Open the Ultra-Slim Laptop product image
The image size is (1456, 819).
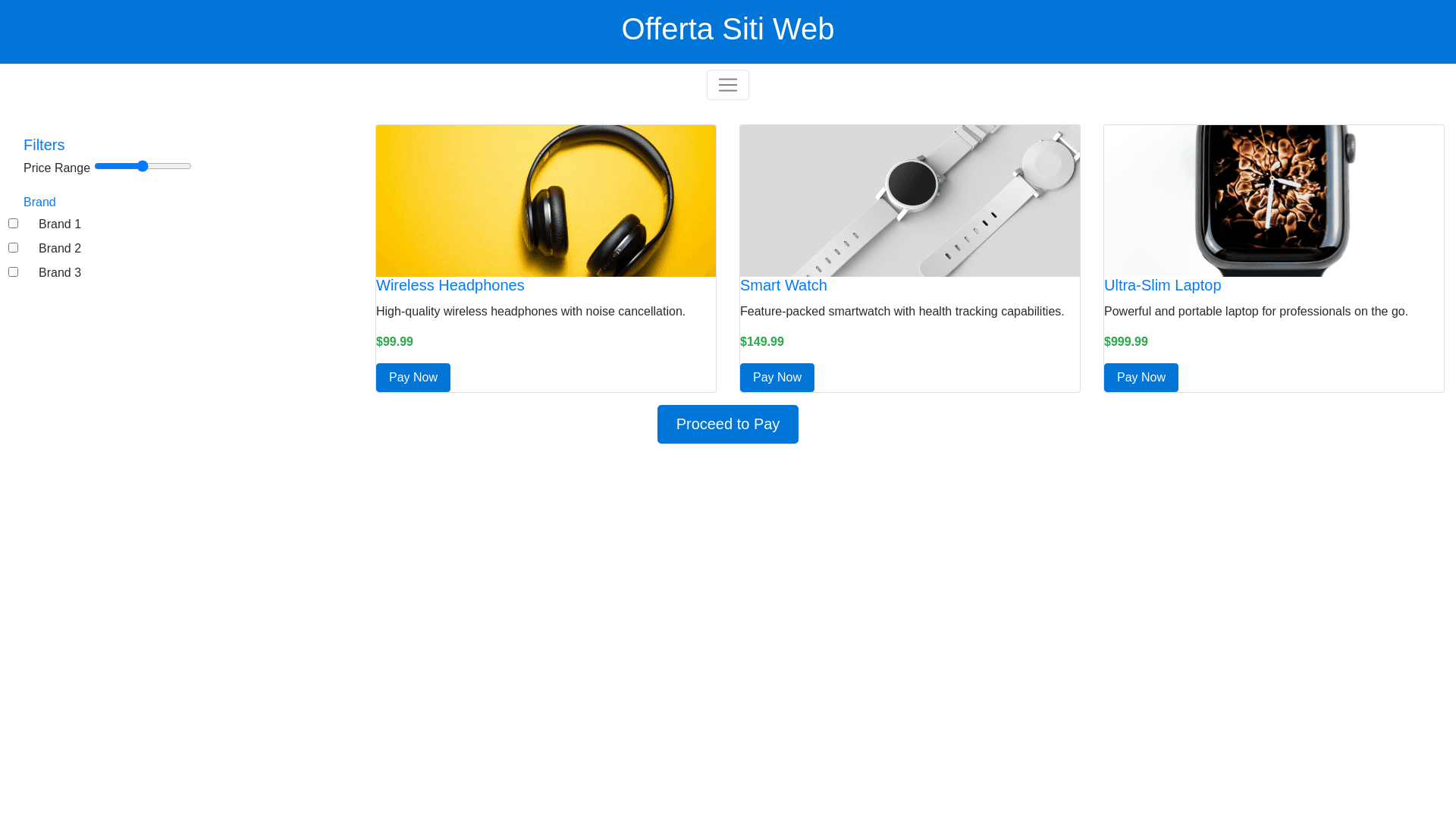tap(1273, 201)
